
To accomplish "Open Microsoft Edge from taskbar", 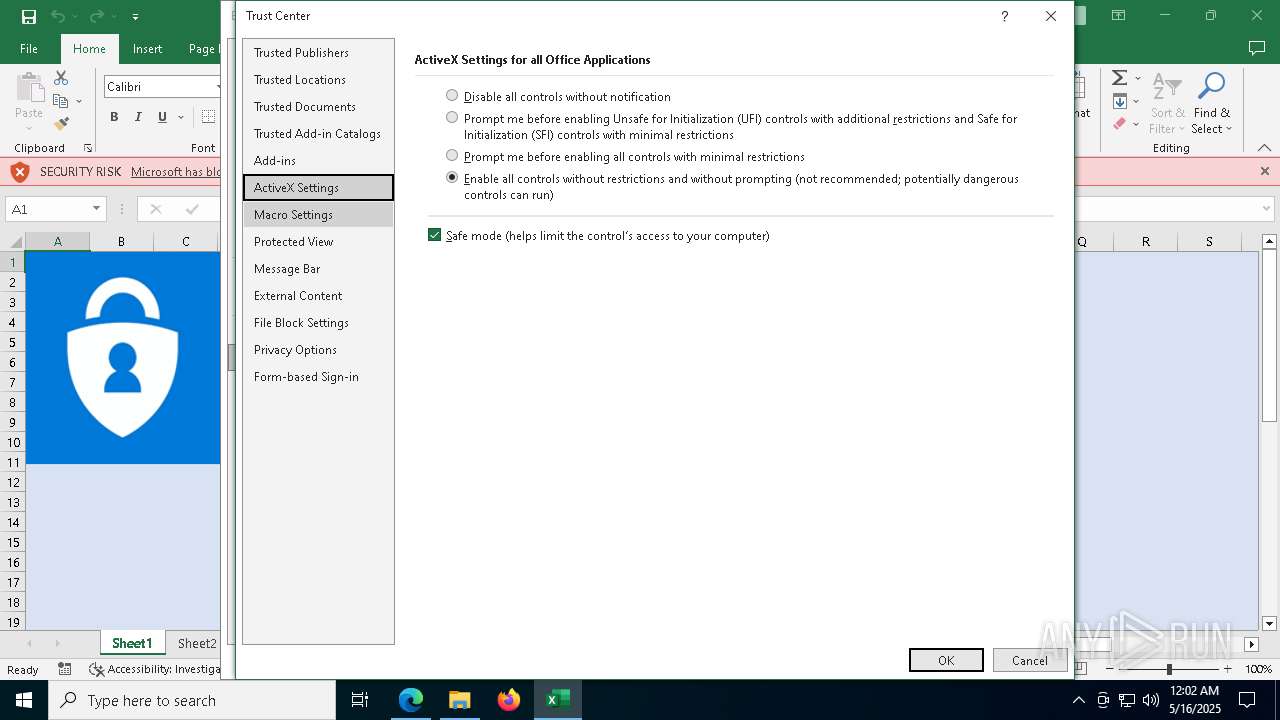I will (x=411, y=700).
